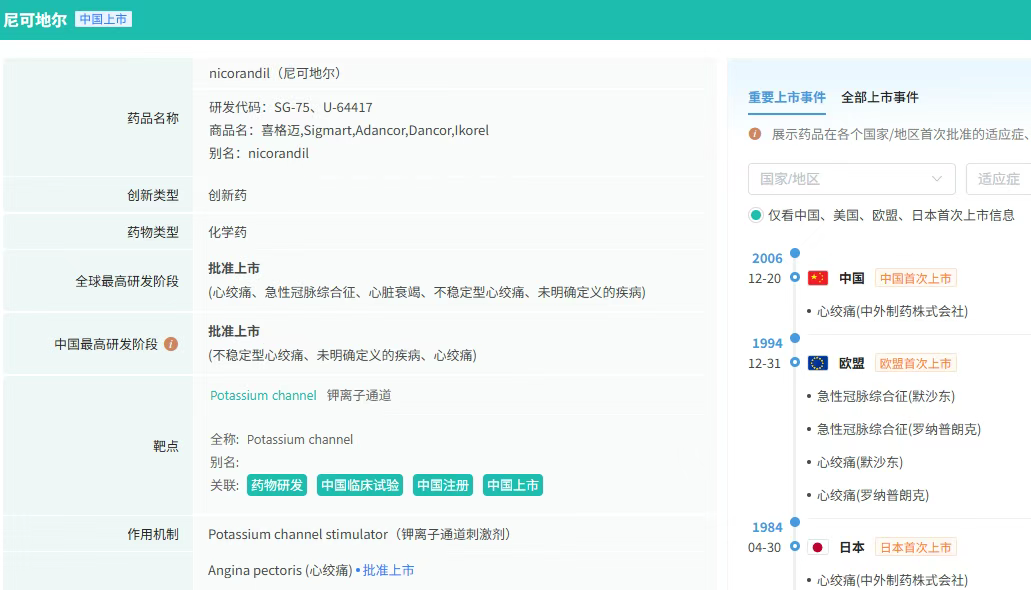Click the Japan flag icon
Image resolution: width=1031 pixels, height=590 pixels.
[818, 547]
